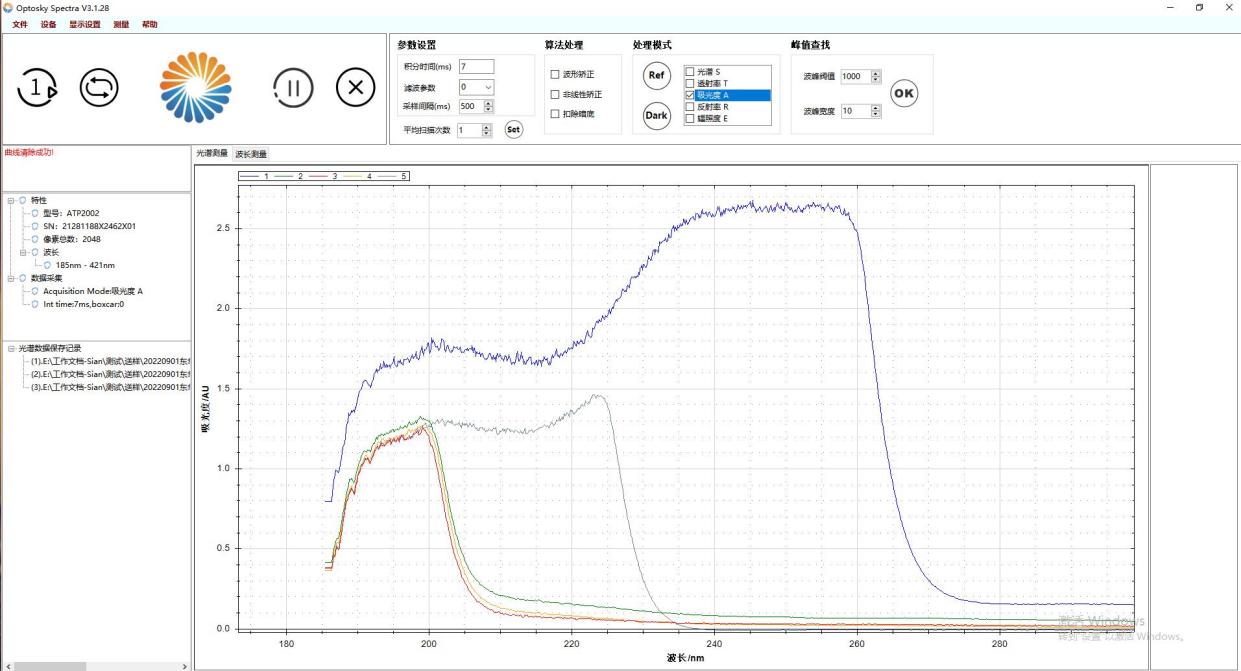Open the 文件 menu
This screenshot has height=671, width=1241.
click(20, 24)
